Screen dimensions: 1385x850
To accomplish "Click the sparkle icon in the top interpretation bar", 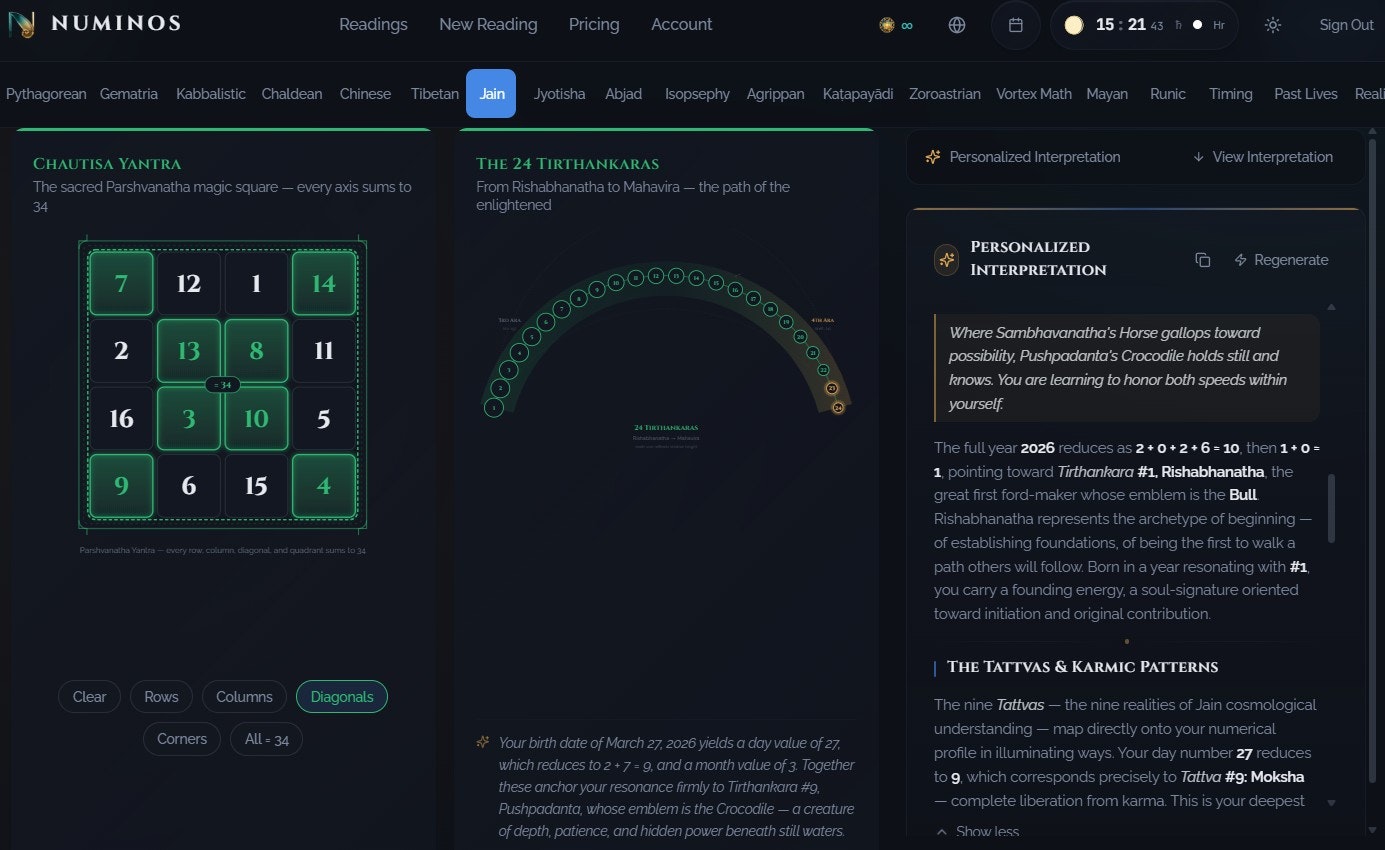I will pos(933,157).
